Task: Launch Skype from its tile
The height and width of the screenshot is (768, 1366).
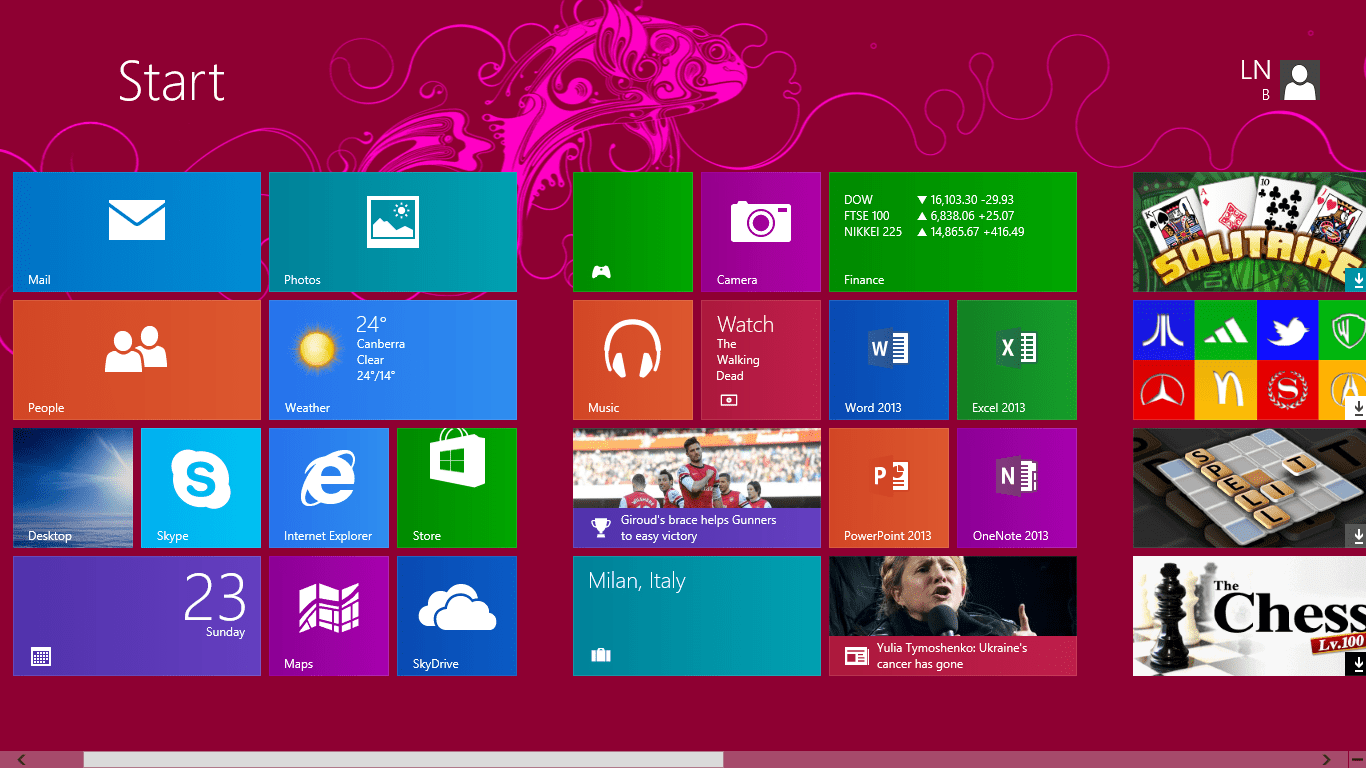Action: [x=201, y=488]
